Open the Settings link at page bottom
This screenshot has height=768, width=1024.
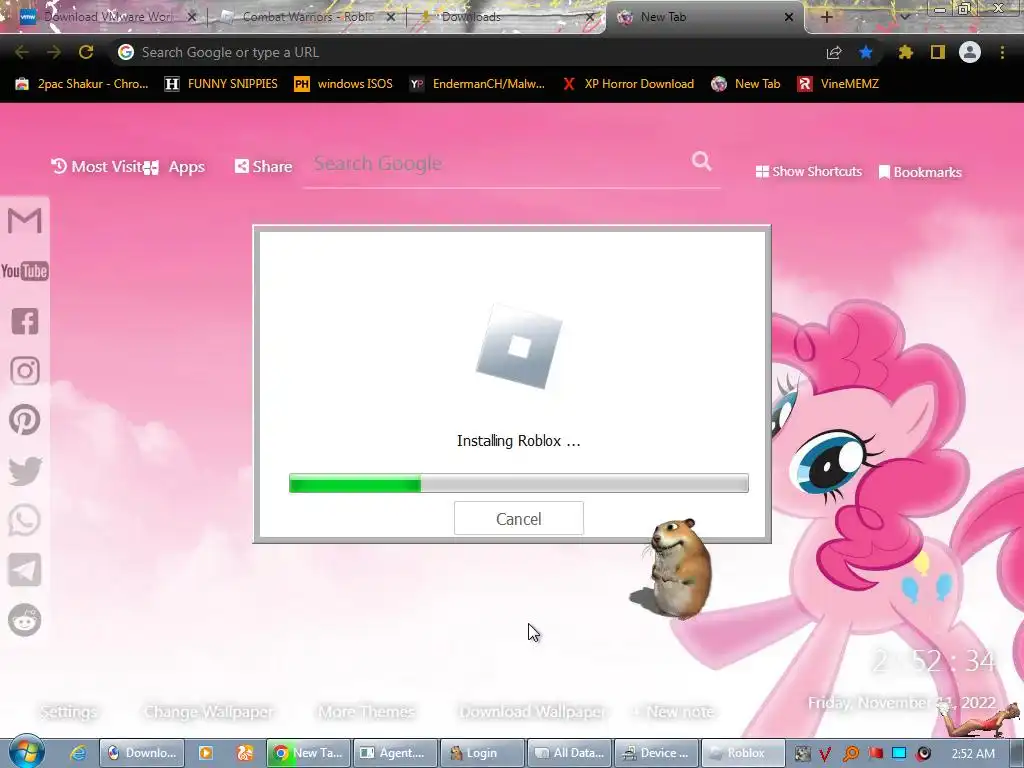coord(69,712)
